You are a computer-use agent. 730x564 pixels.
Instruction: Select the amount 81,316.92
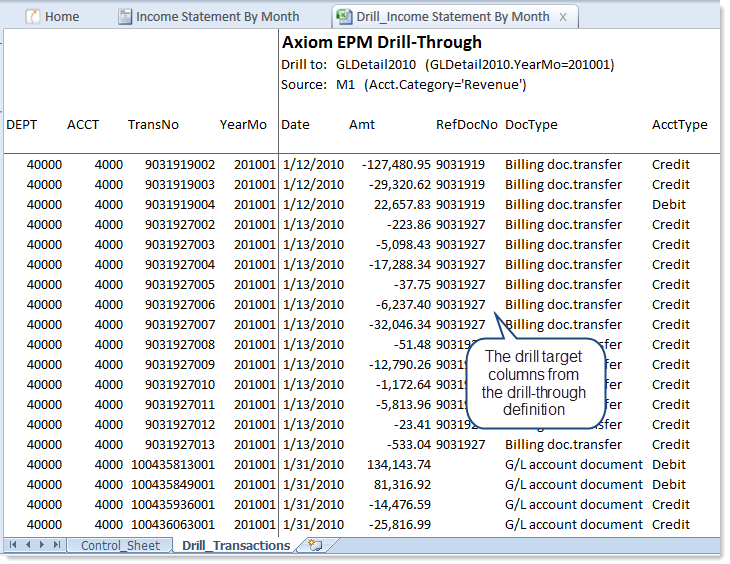pyautogui.click(x=402, y=485)
